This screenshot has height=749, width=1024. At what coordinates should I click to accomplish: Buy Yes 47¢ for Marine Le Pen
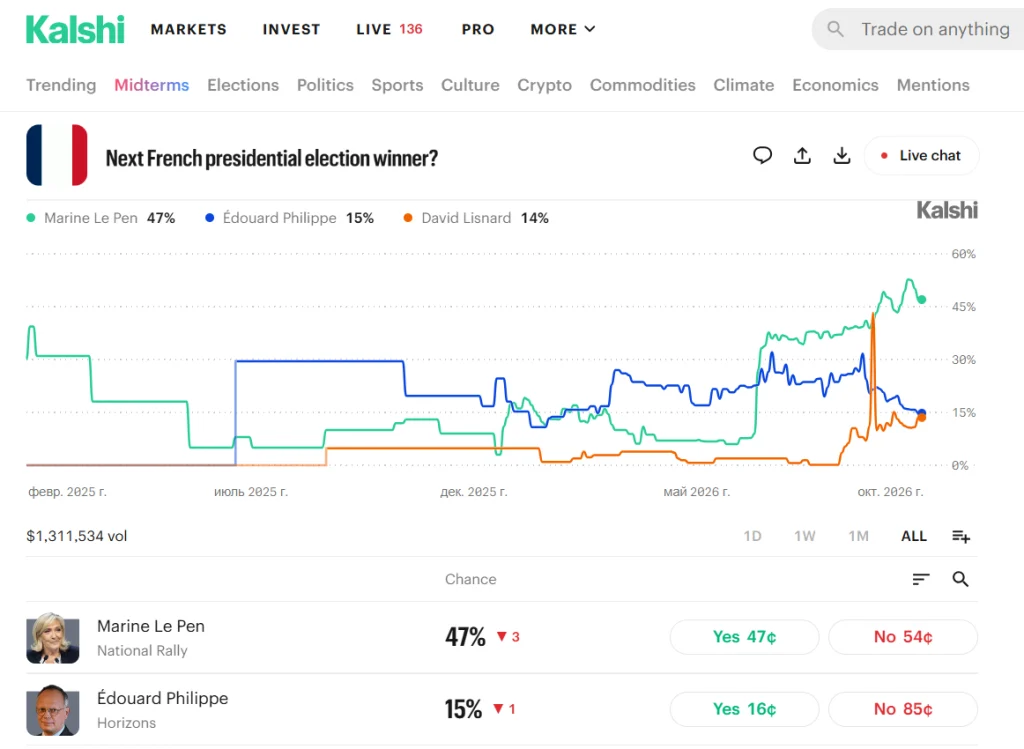[744, 637]
